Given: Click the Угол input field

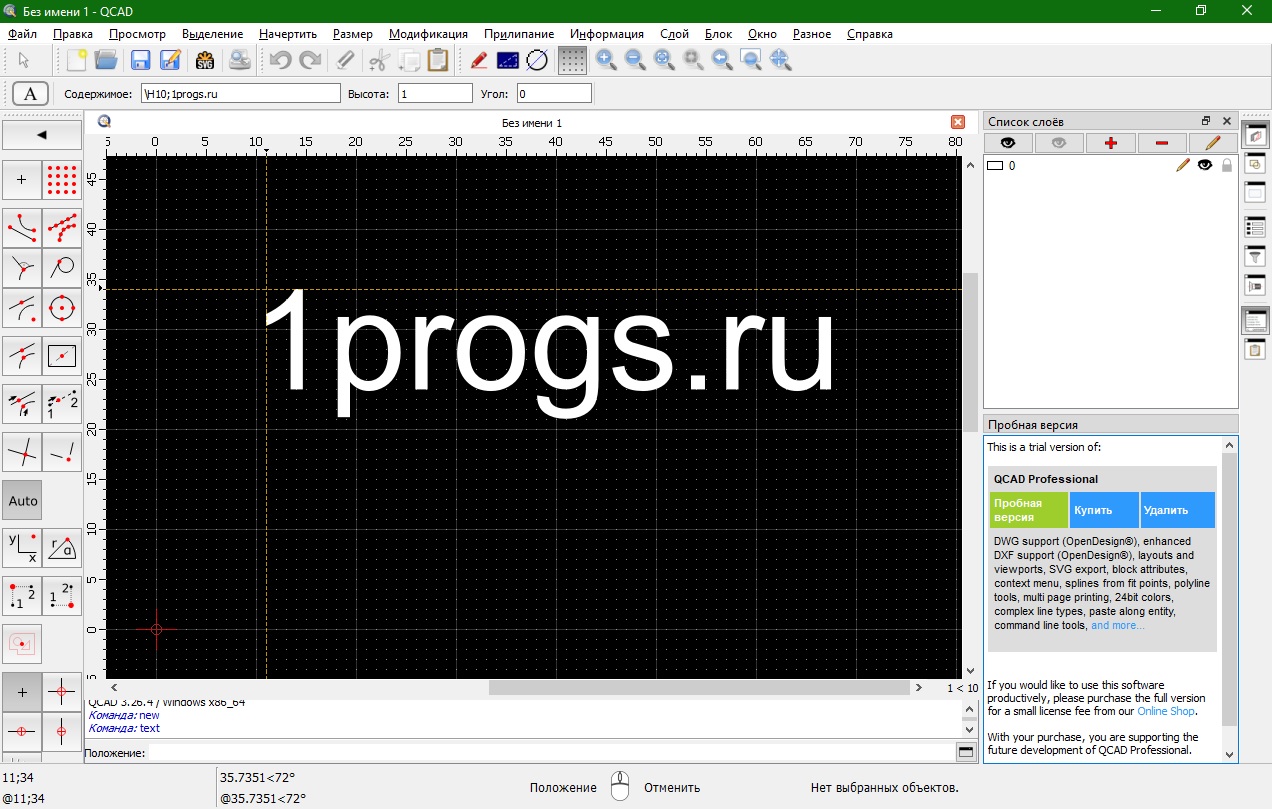Looking at the screenshot, I should [x=554, y=94].
